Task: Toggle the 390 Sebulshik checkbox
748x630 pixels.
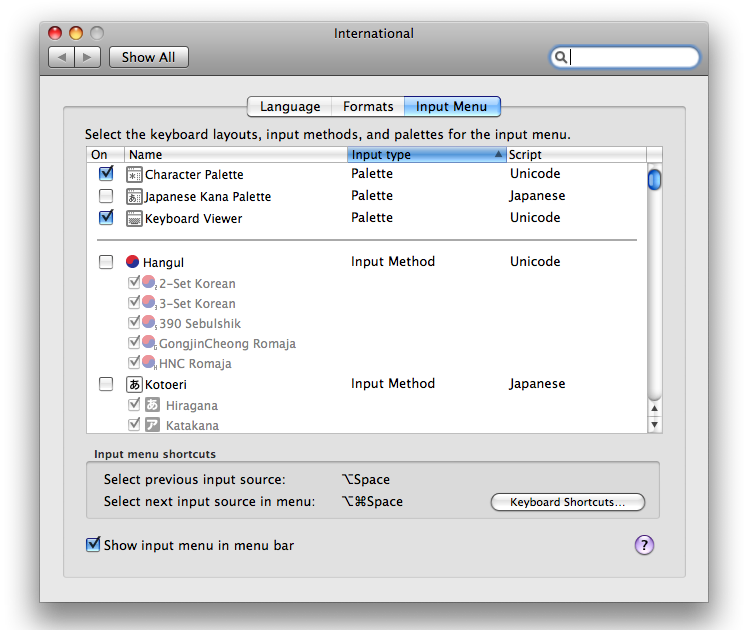Action: point(134,322)
